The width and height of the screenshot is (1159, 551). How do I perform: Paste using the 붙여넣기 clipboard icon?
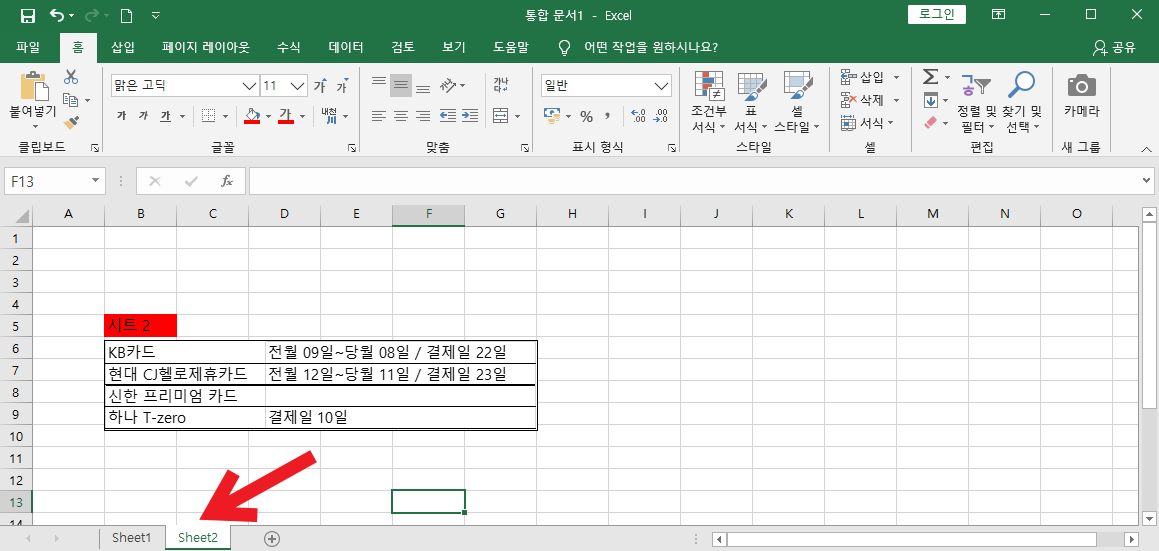pyautogui.click(x=33, y=87)
